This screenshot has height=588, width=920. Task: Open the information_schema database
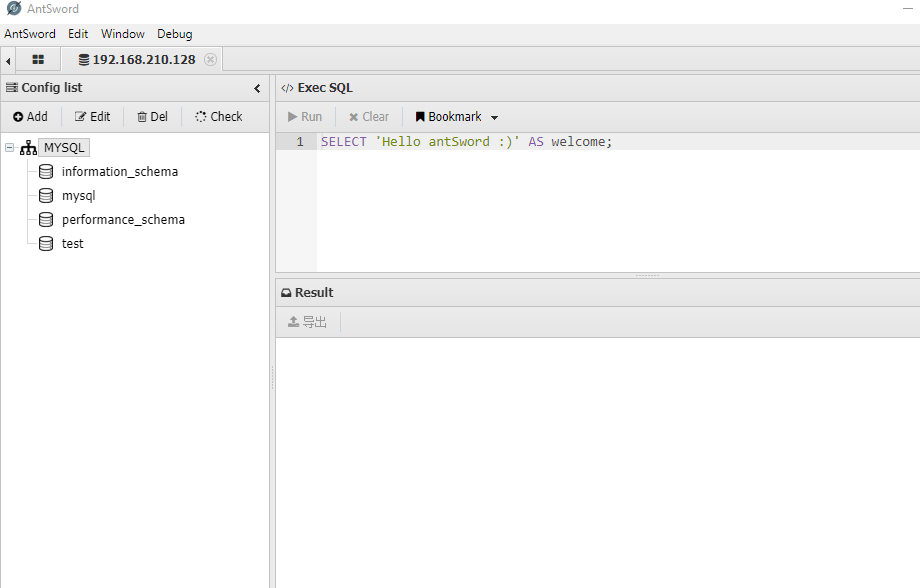pos(120,171)
